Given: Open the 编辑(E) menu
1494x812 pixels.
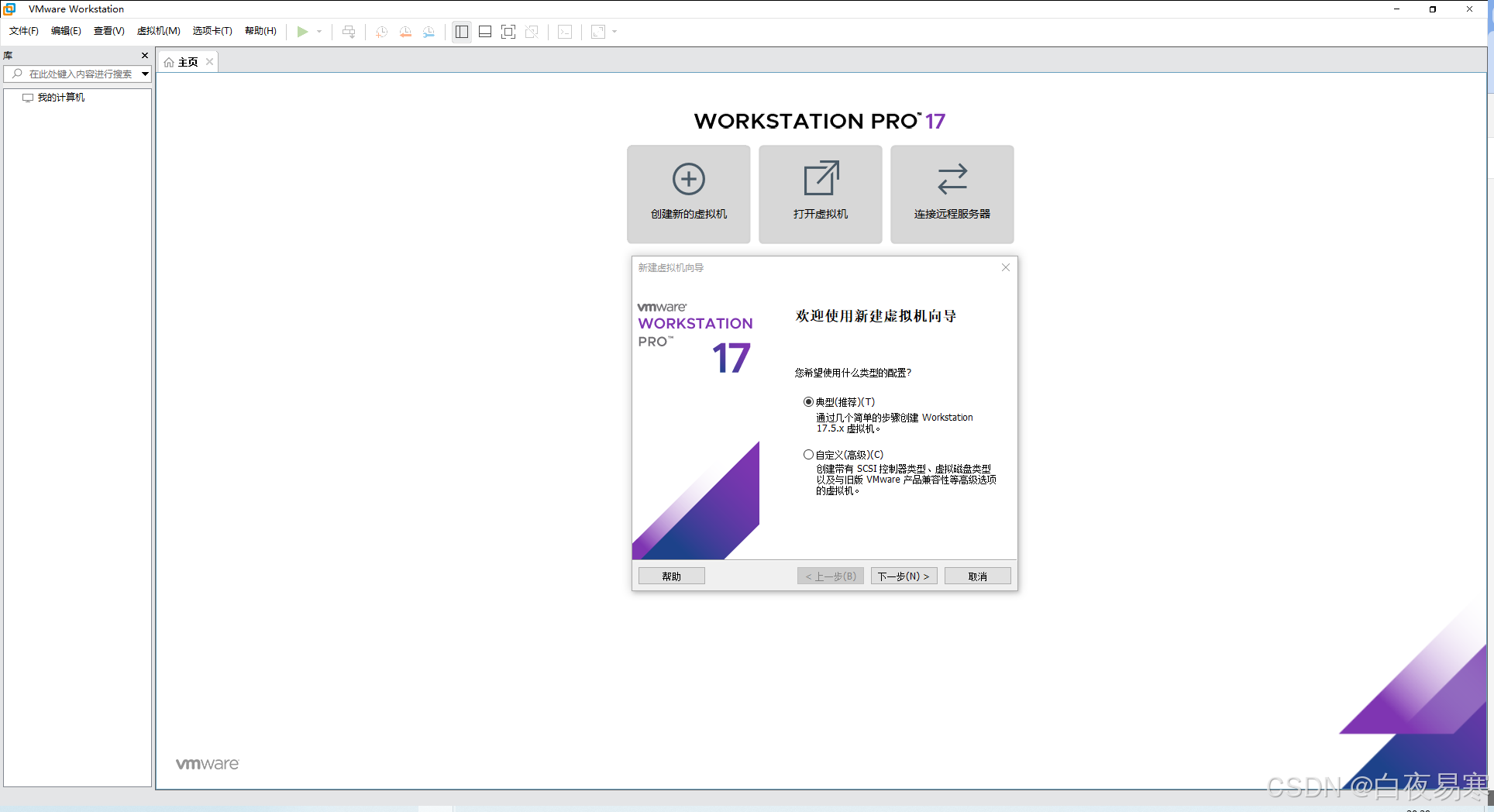Looking at the screenshot, I should [66, 31].
